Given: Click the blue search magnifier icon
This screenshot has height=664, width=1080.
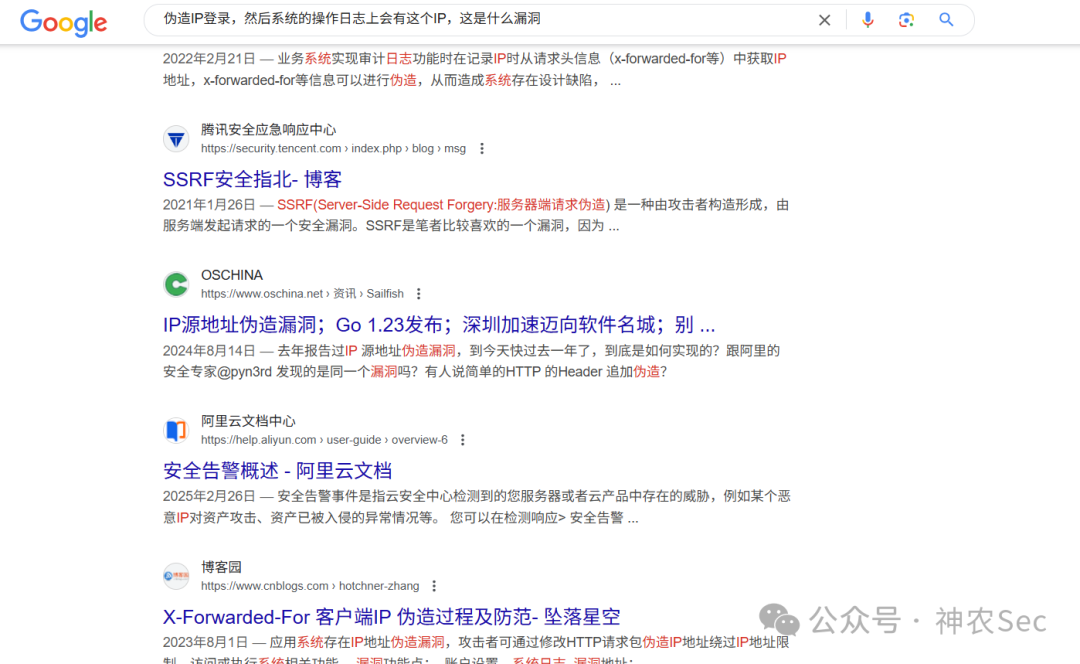Looking at the screenshot, I should 946,20.
